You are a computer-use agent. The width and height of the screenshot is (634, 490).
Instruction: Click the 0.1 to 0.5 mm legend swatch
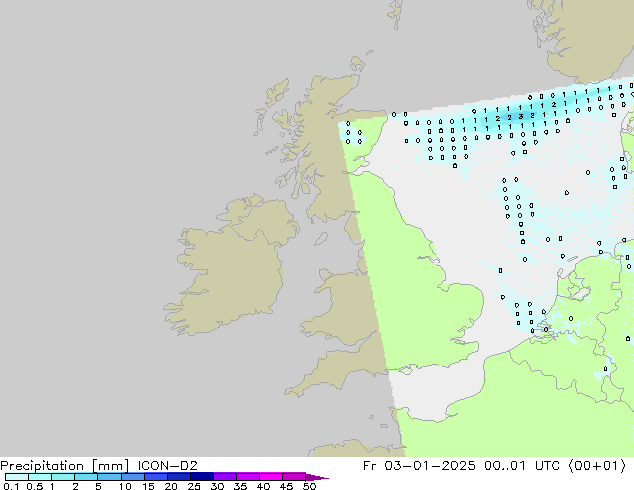(17, 477)
